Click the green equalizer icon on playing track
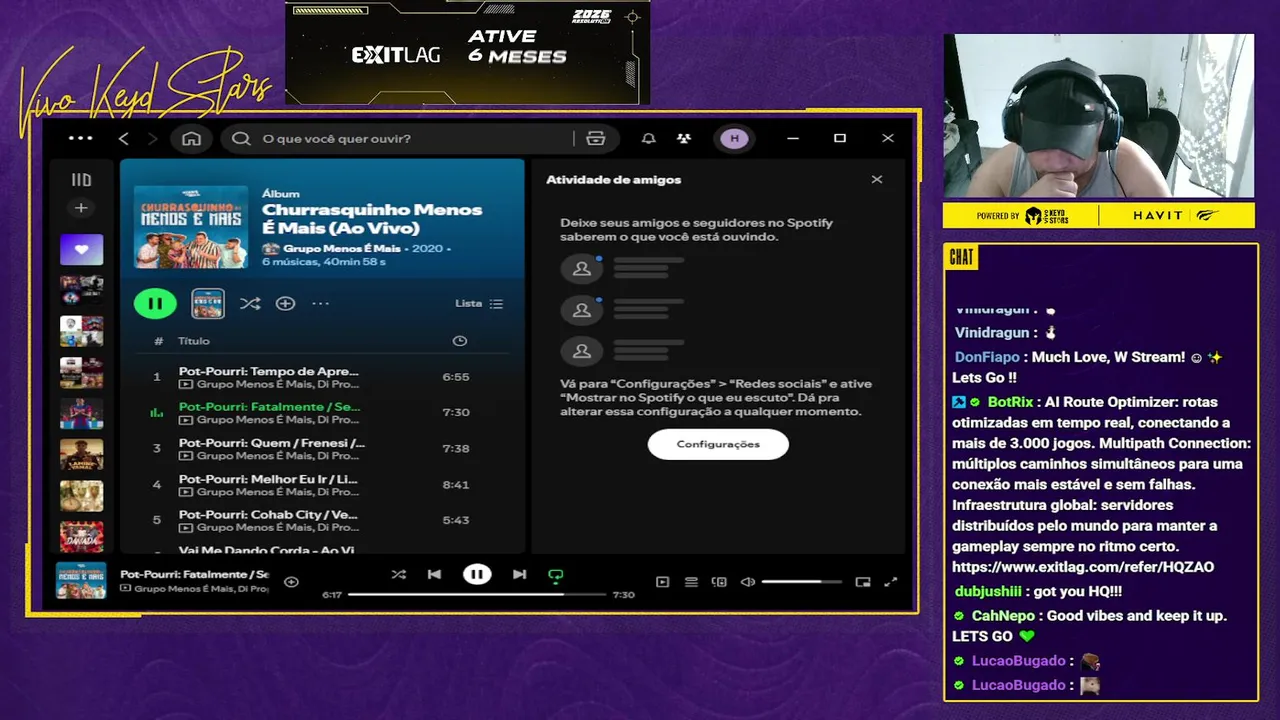Screen dimensions: 1280x720 coord(156,412)
